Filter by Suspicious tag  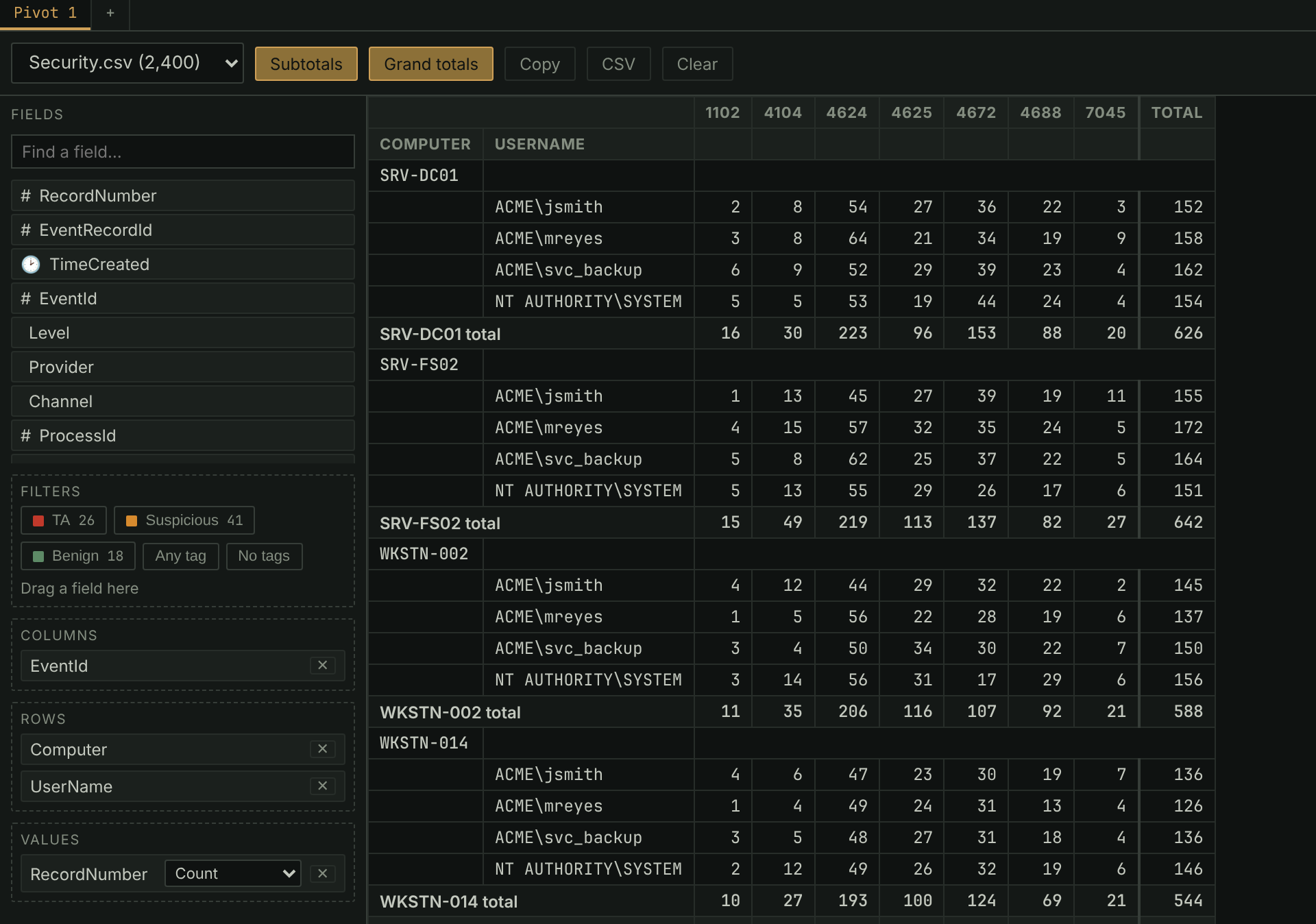click(x=184, y=520)
